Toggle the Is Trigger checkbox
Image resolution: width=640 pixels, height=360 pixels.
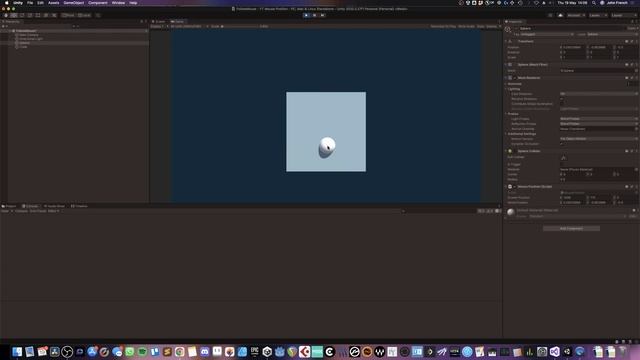point(562,164)
